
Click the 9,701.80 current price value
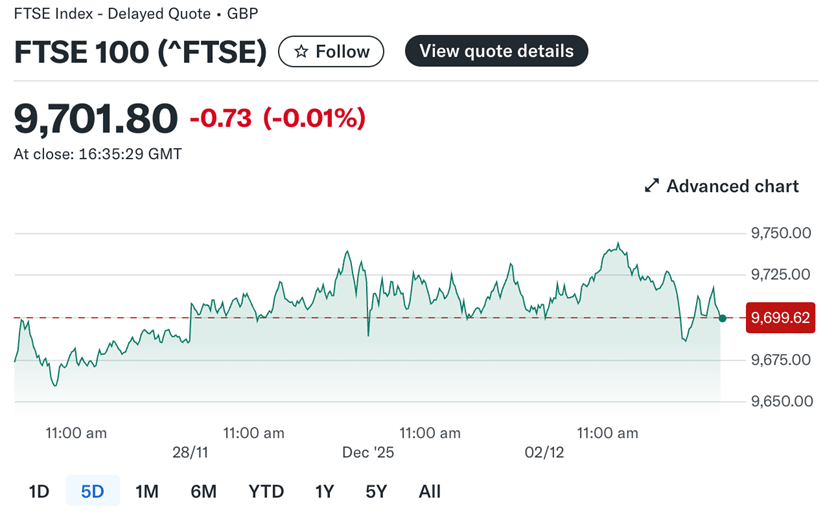point(96,118)
